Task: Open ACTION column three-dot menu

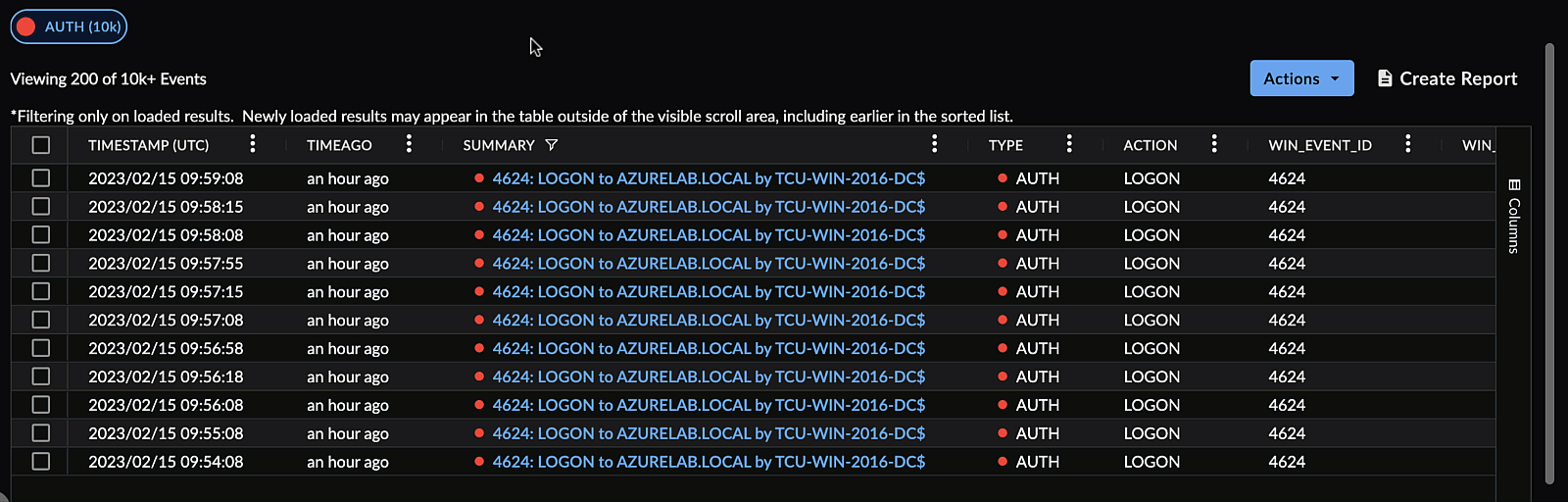Action: (1214, 144)
